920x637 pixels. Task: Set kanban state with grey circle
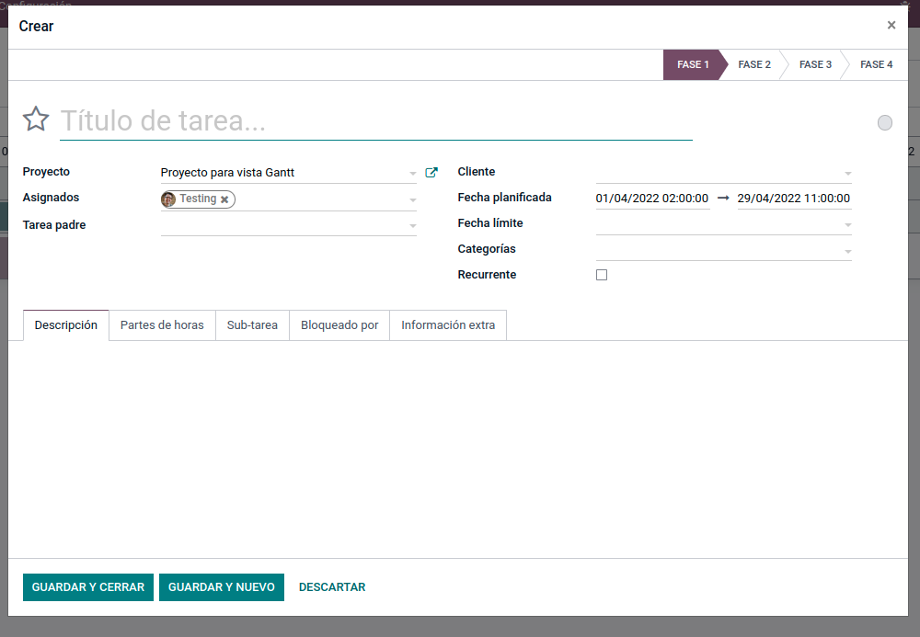click(x=885, y=123)
